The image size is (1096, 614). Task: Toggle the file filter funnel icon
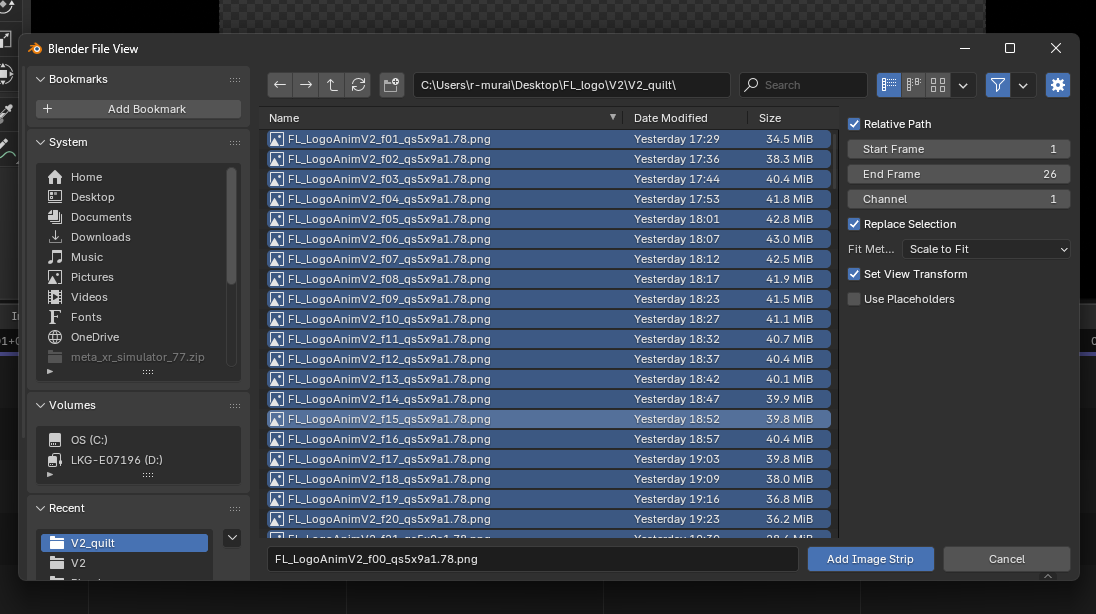click(997, 85)
